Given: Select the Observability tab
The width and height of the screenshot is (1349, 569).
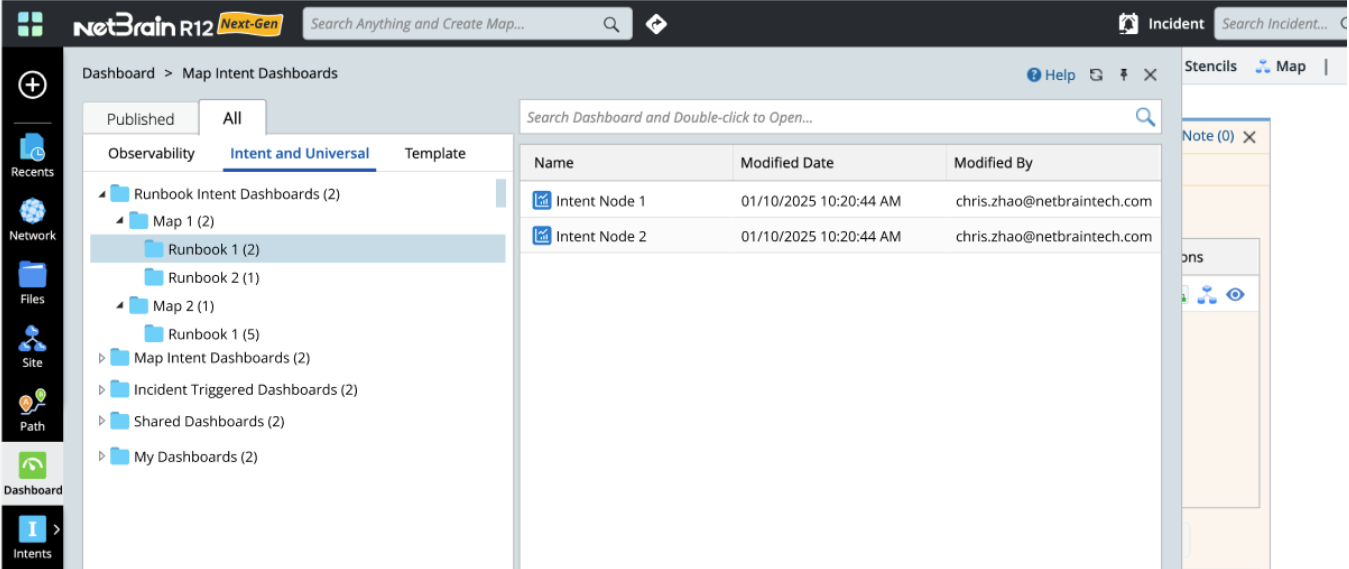Looking at the screenshot, I should [x=151, y=154].
